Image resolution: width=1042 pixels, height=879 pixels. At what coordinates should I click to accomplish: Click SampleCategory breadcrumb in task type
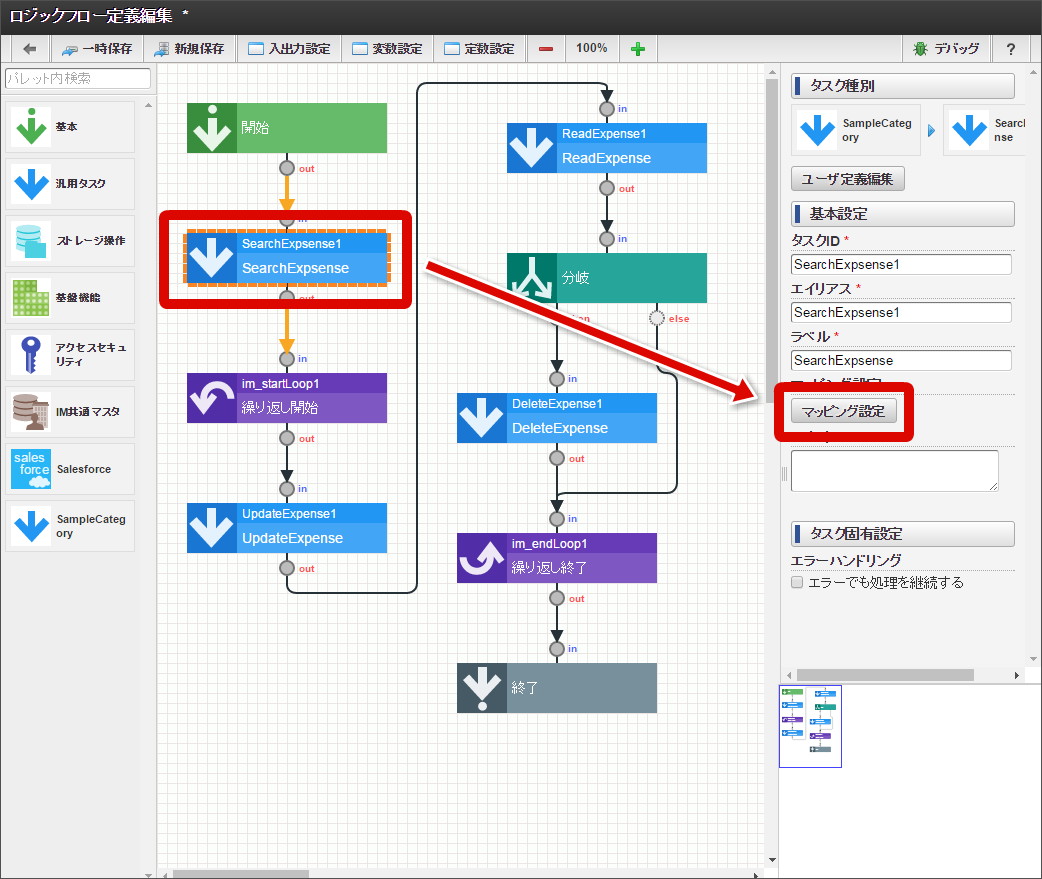point(856,130)
